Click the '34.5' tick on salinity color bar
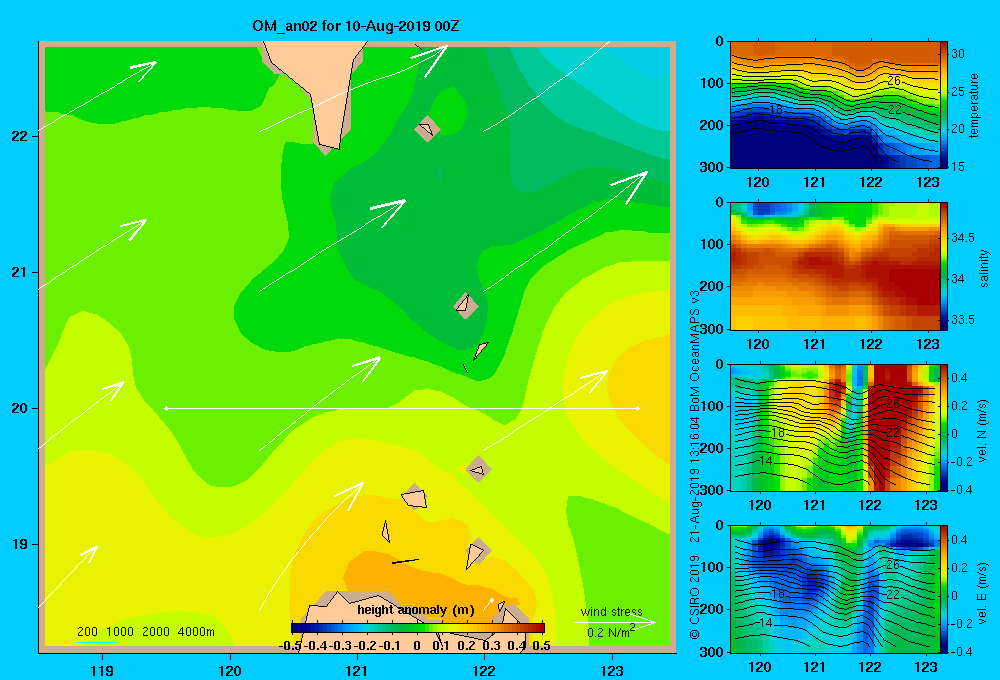Viewport: 1000px width, 680px height. (963, 238)
